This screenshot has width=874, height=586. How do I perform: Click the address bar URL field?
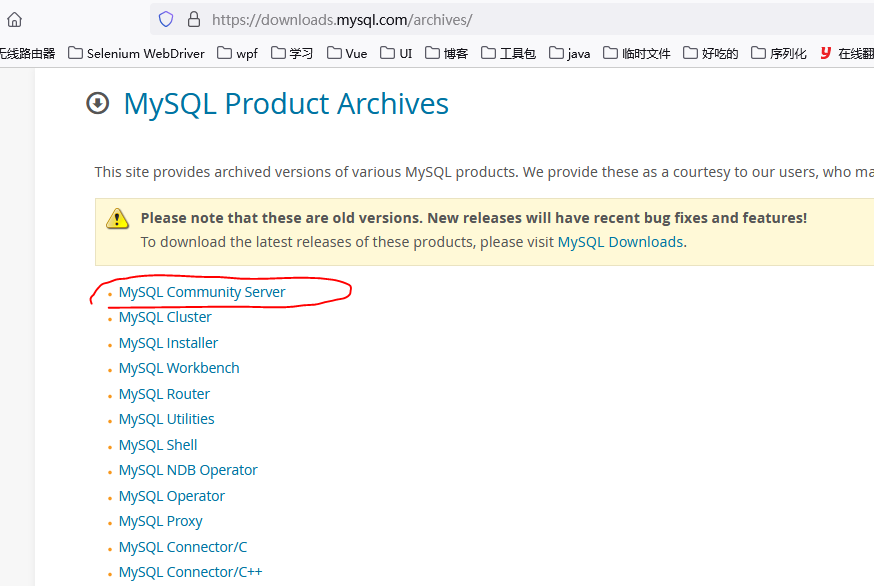pos(500,19)
